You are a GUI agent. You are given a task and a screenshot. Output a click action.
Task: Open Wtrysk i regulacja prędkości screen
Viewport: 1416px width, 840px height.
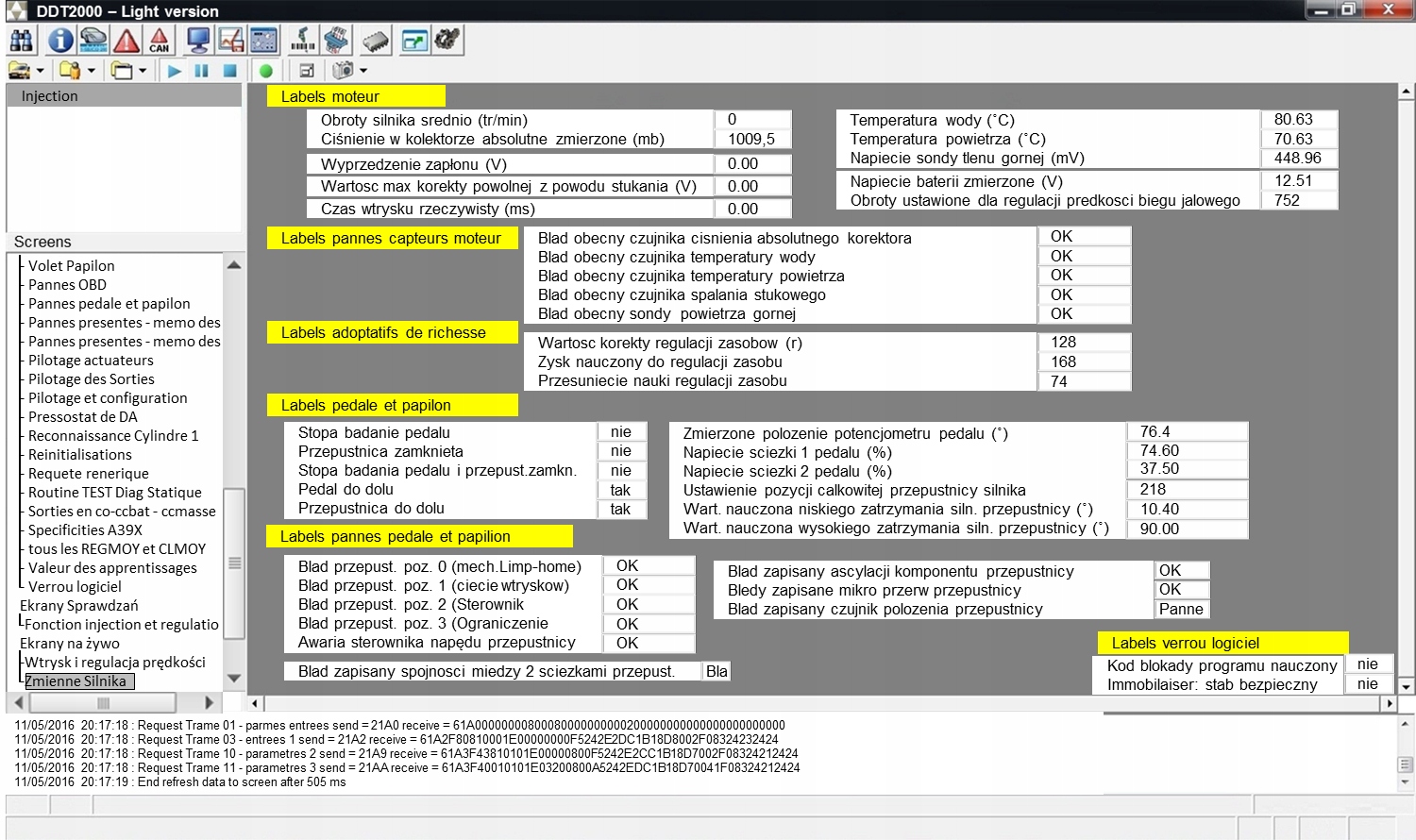pyautogui.click(x=115, y=663)
